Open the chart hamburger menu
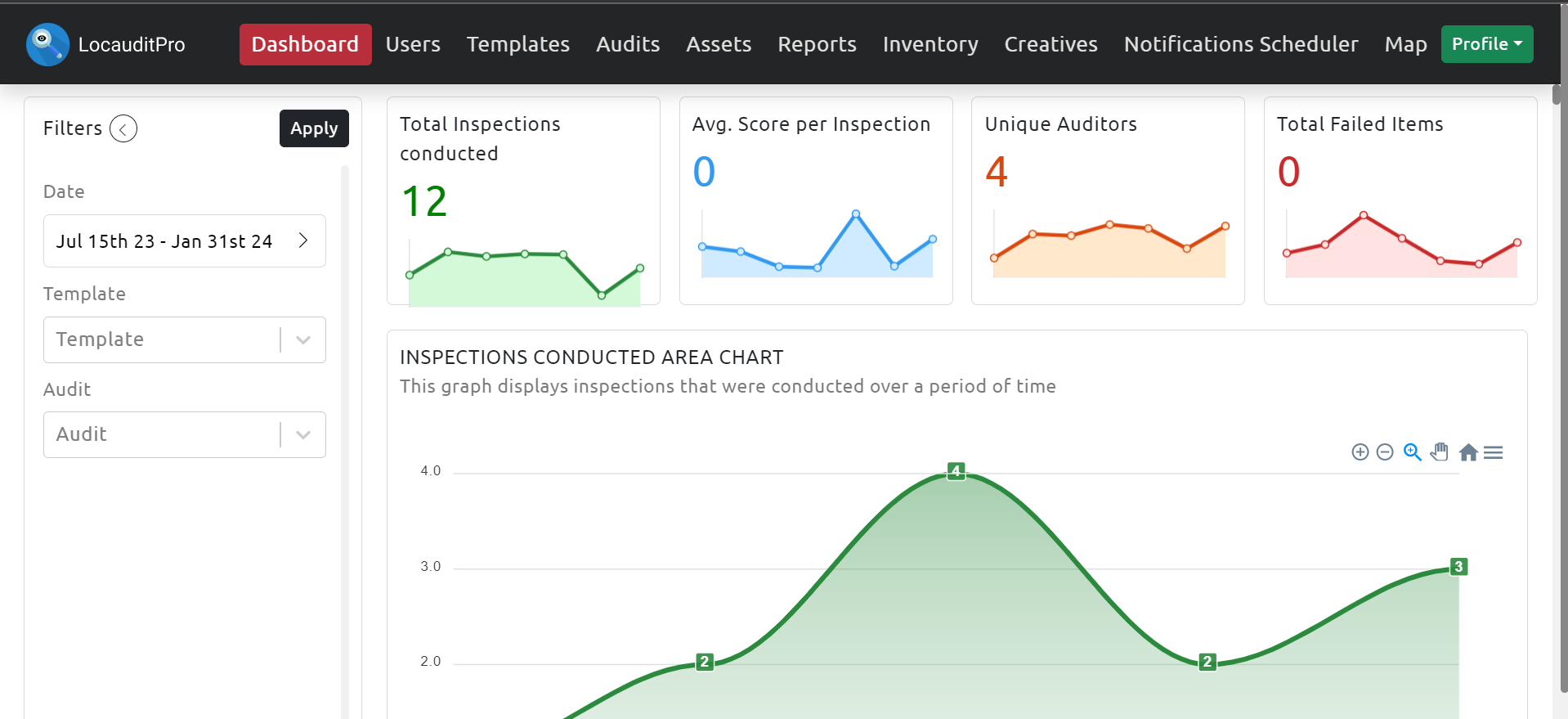The image size is (1568, 719). pos(1493,452)
